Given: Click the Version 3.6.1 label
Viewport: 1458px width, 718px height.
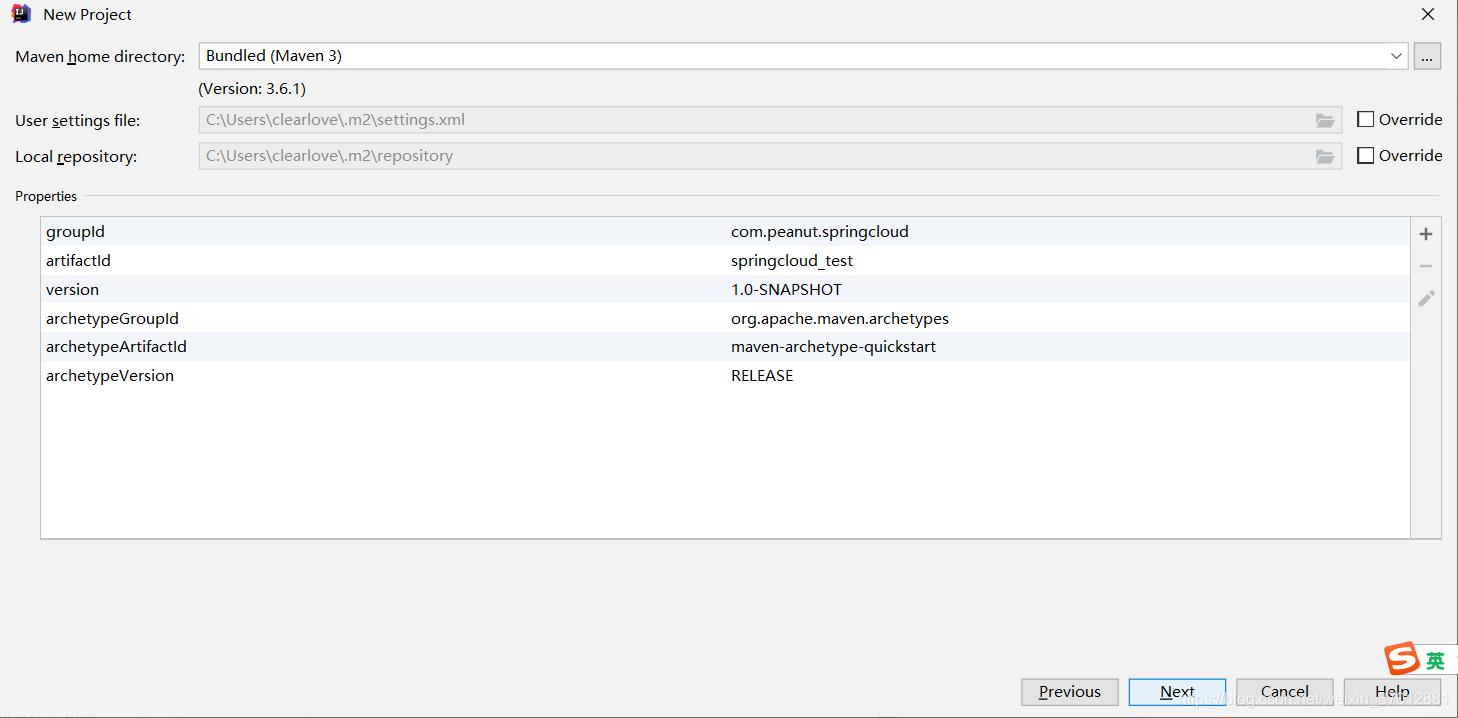Looking at the screenshot, I should point(252,89).
